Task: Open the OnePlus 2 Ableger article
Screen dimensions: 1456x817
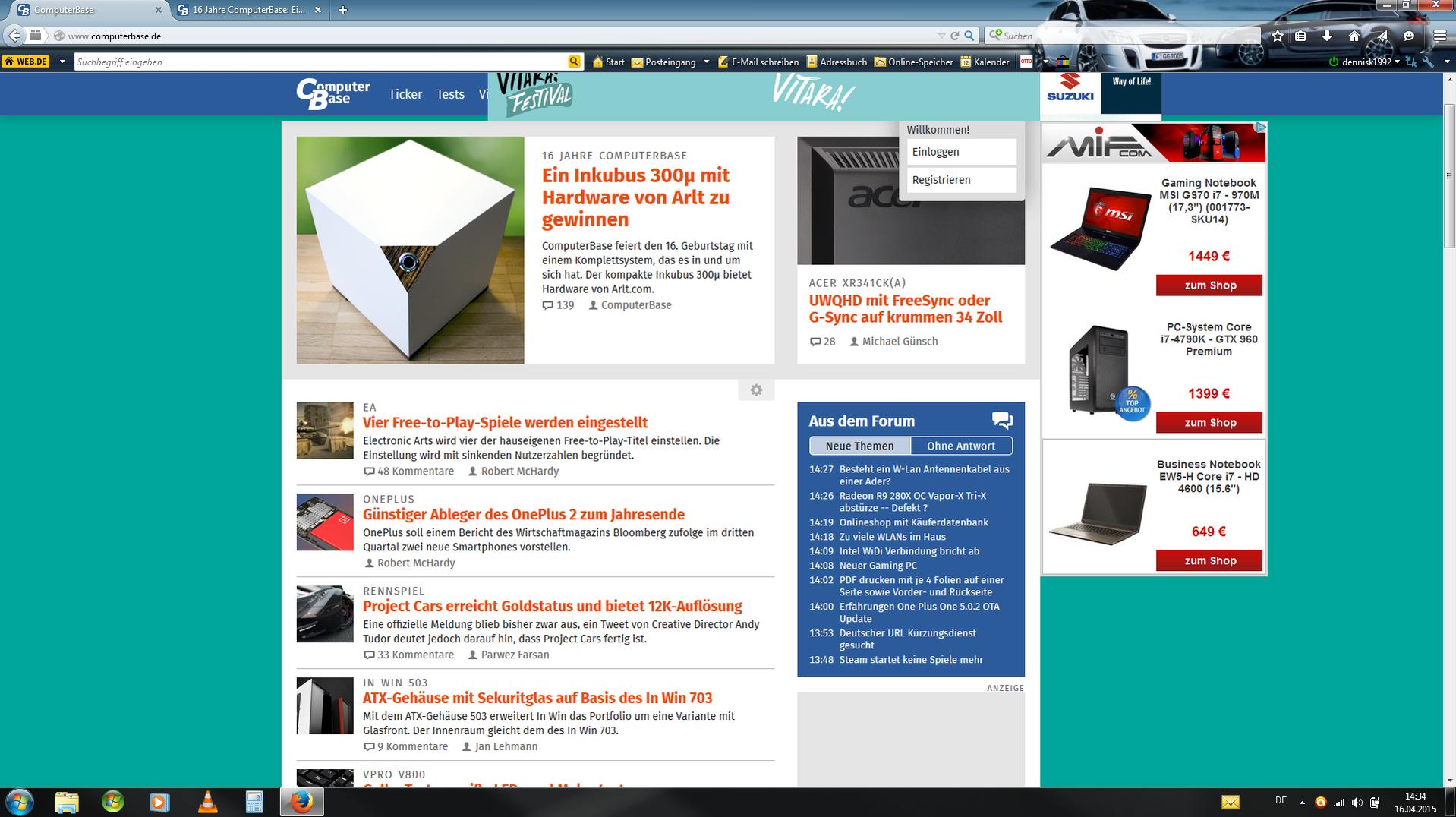Action: (x=524, y=514)
